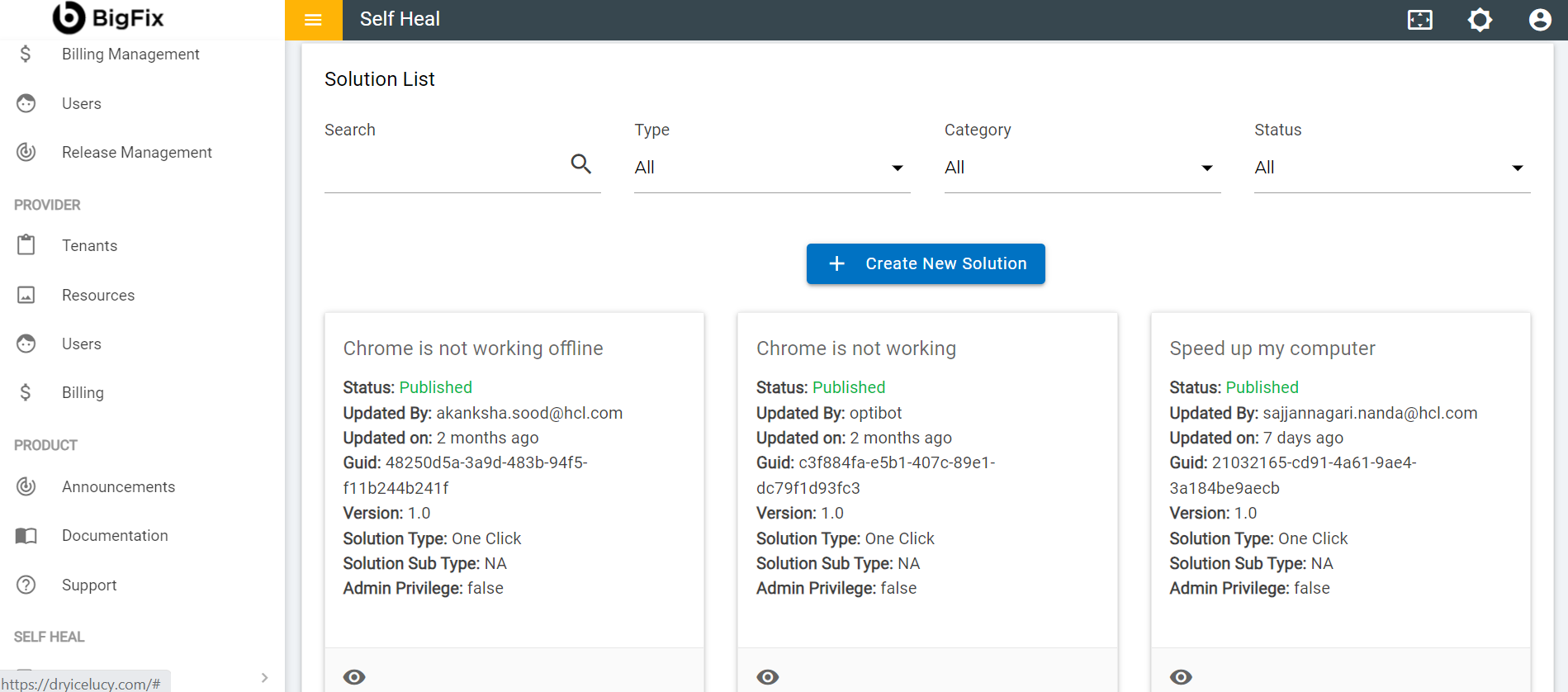
Task: Click the Support question mark icon
Action: (x=26, y=585)
